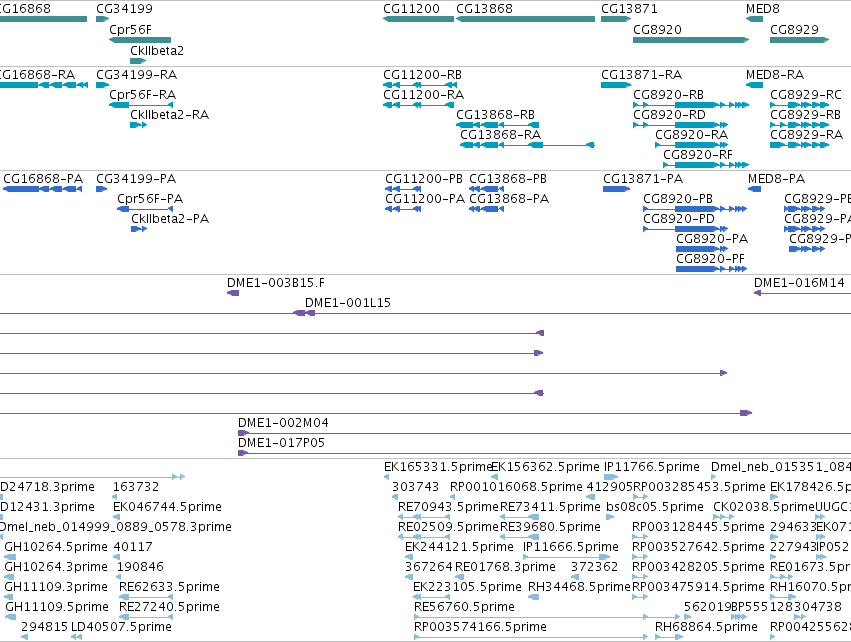Click transcript CG13868-RB label
The width and height of the screenshot is (851, 642).
pos(496,115)
